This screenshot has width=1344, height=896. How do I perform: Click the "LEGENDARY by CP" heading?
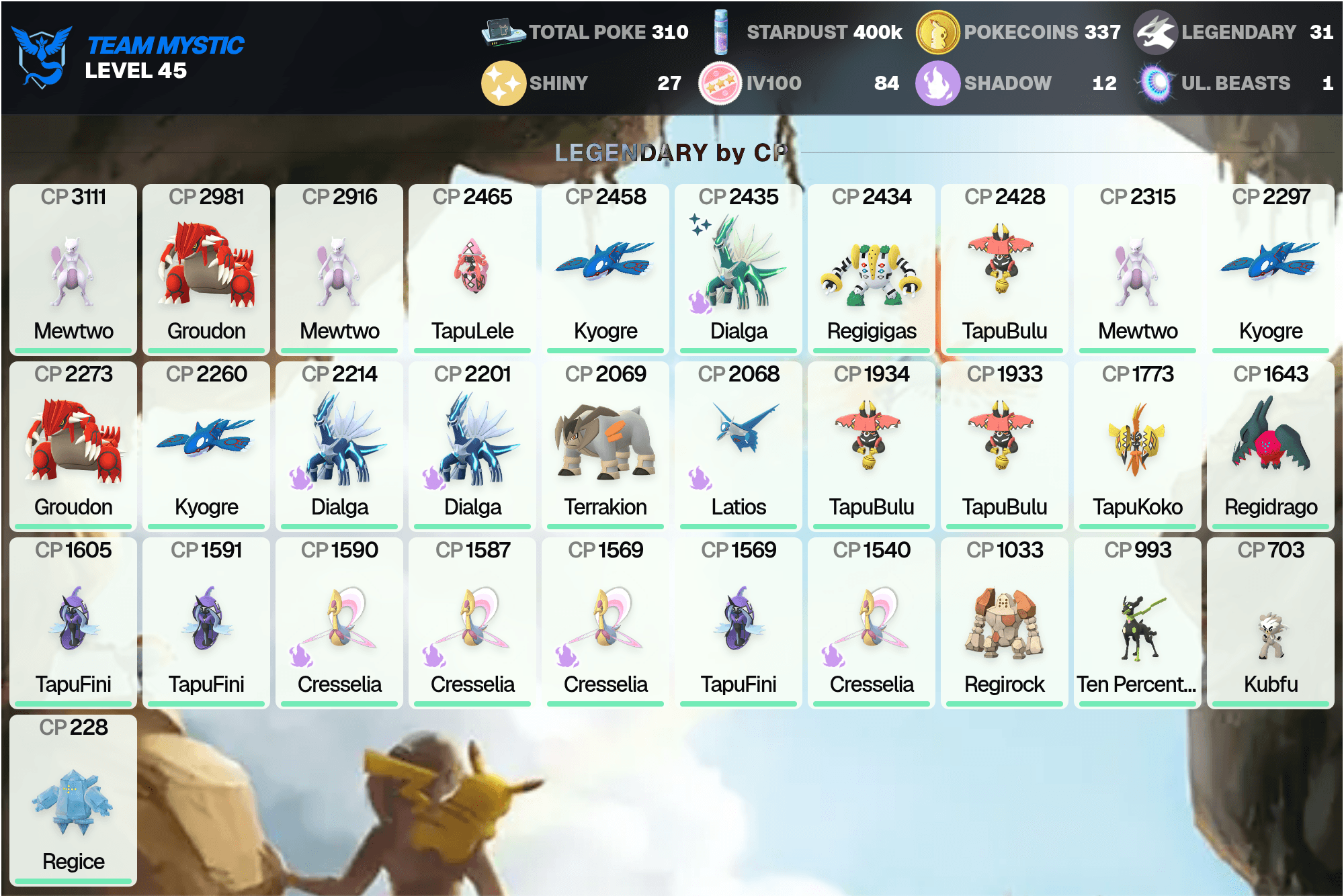point(671,152)
